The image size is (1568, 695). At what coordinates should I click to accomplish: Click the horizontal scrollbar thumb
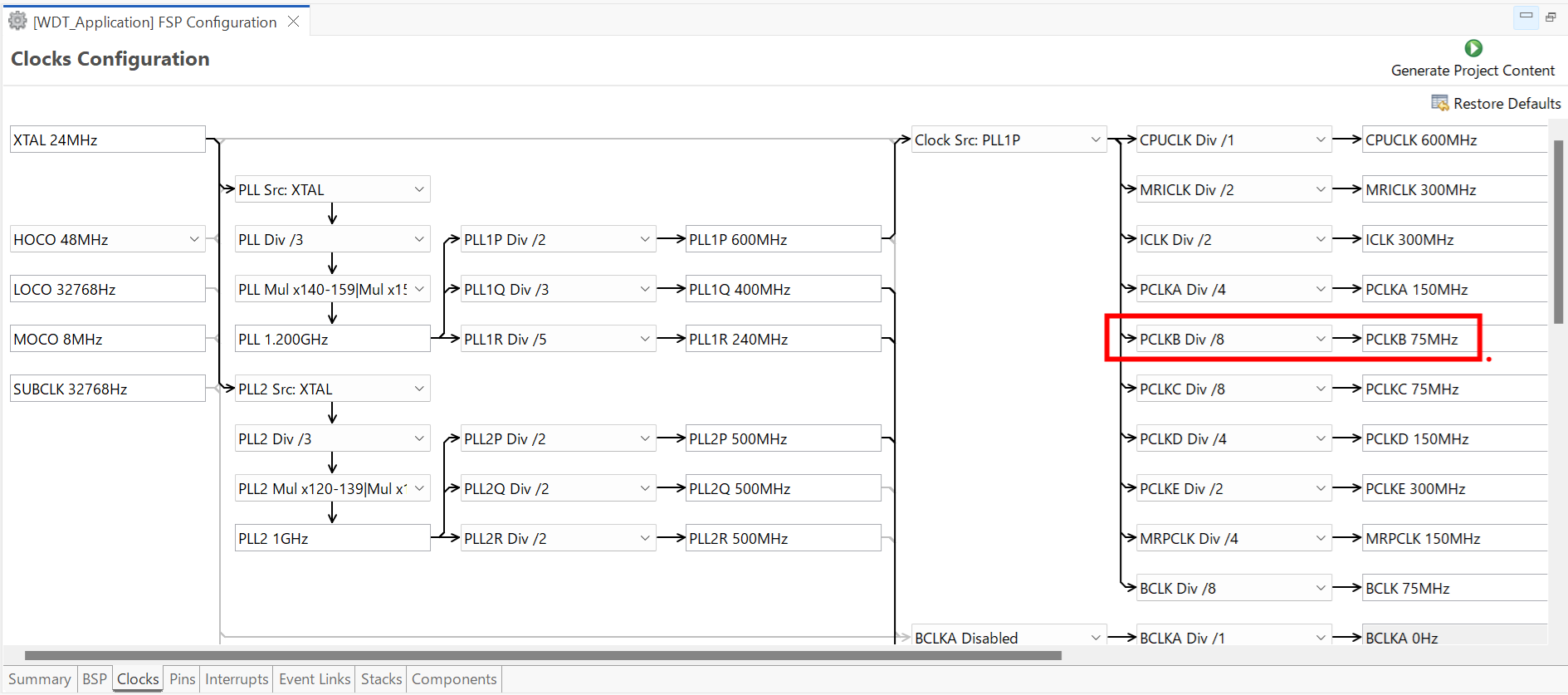[543, 655]
